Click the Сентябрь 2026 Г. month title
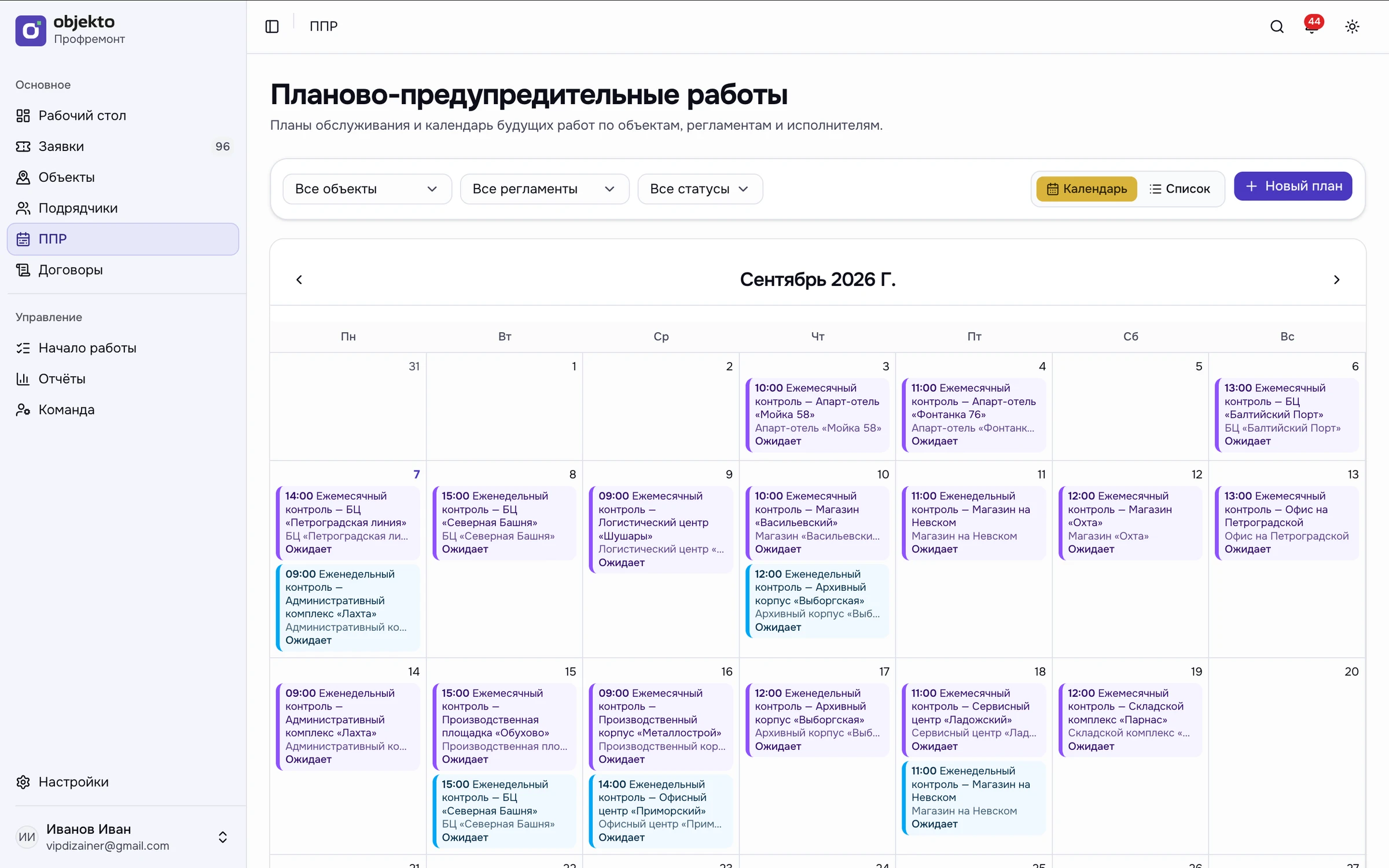 pyautogui.click(x=817, y=280)
